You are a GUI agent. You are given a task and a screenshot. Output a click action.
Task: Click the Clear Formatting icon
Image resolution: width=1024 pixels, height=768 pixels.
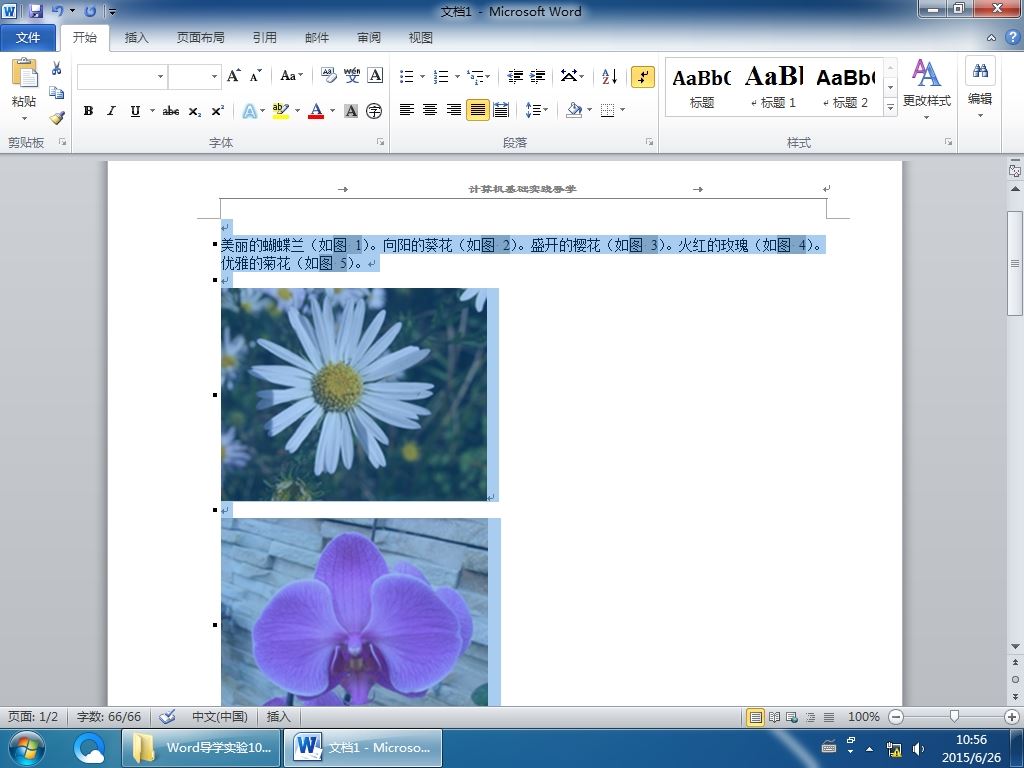(x=328, y=76)
